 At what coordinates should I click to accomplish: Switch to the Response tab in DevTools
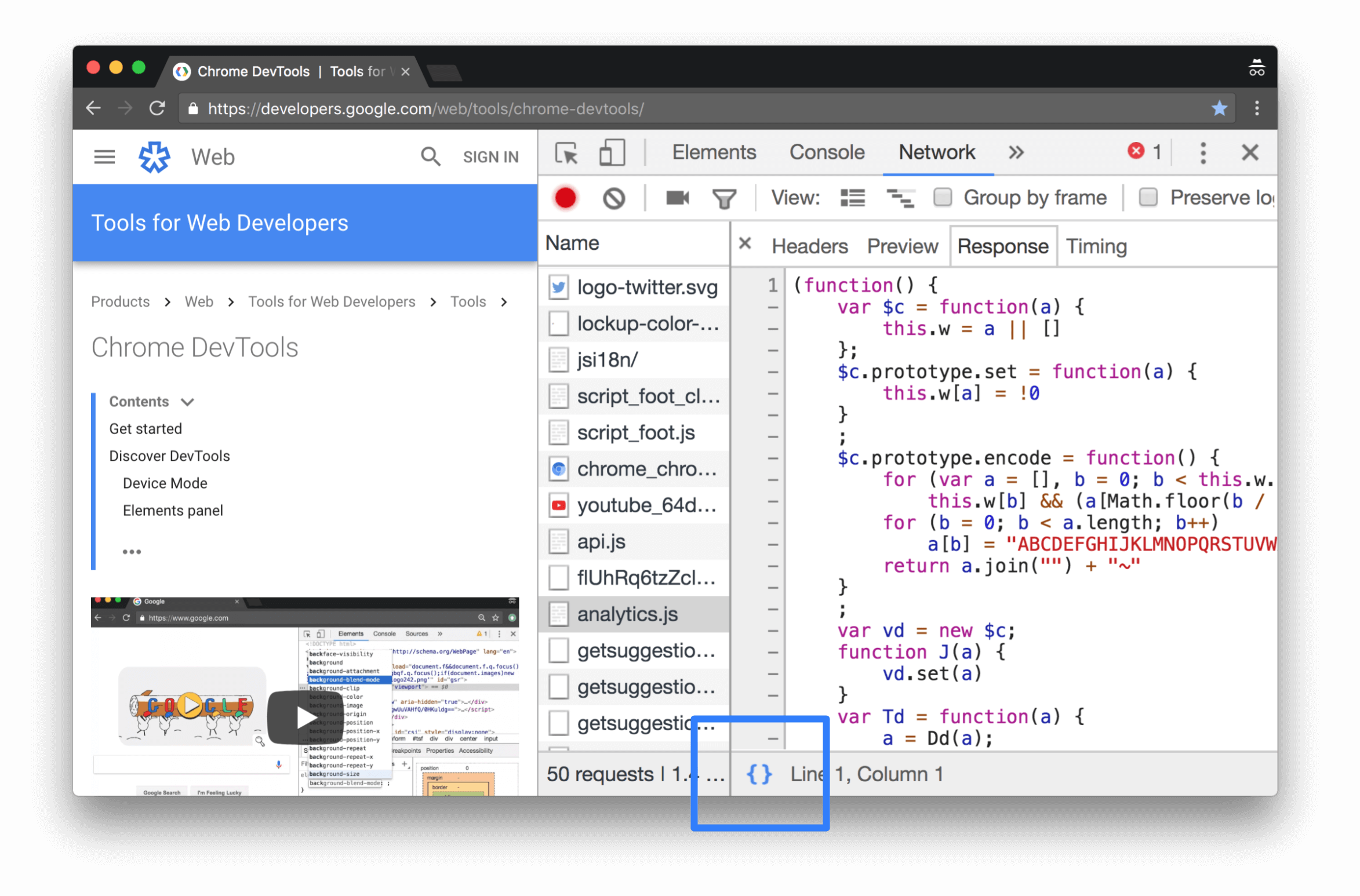[1002, 246]
